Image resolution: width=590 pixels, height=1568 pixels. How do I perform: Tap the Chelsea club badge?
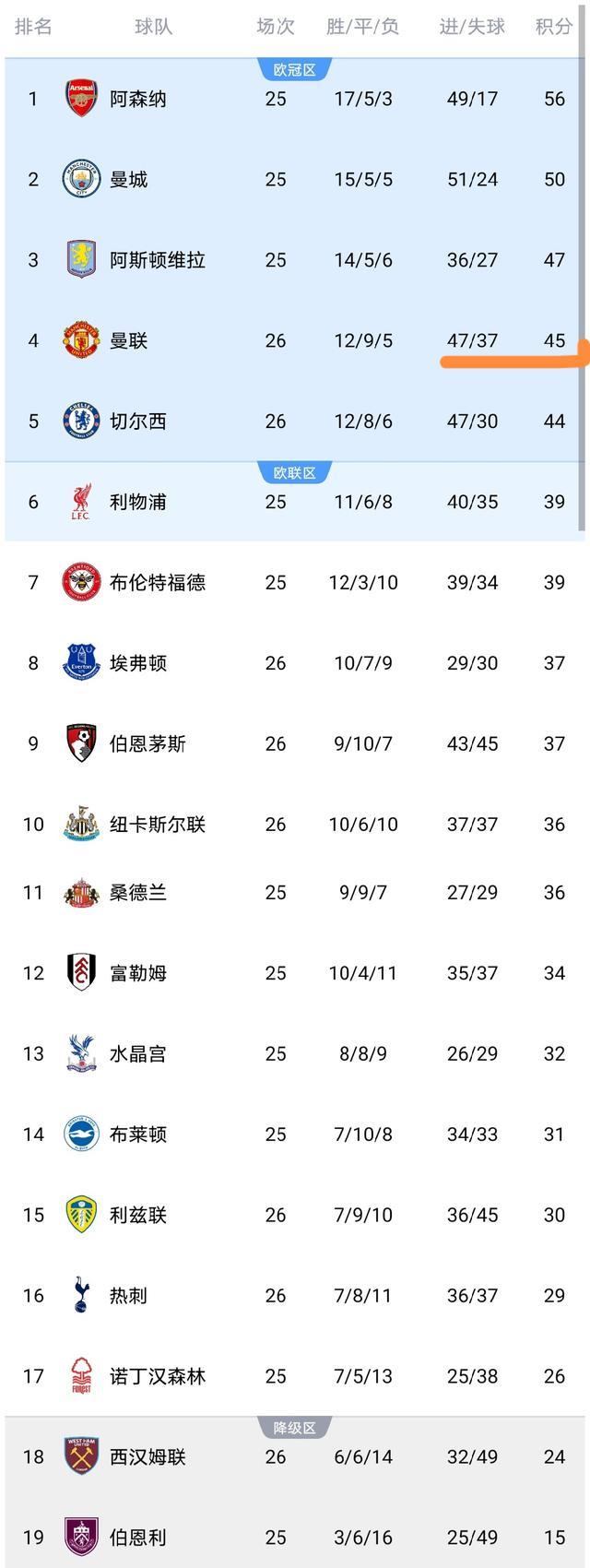pos(81,421)
